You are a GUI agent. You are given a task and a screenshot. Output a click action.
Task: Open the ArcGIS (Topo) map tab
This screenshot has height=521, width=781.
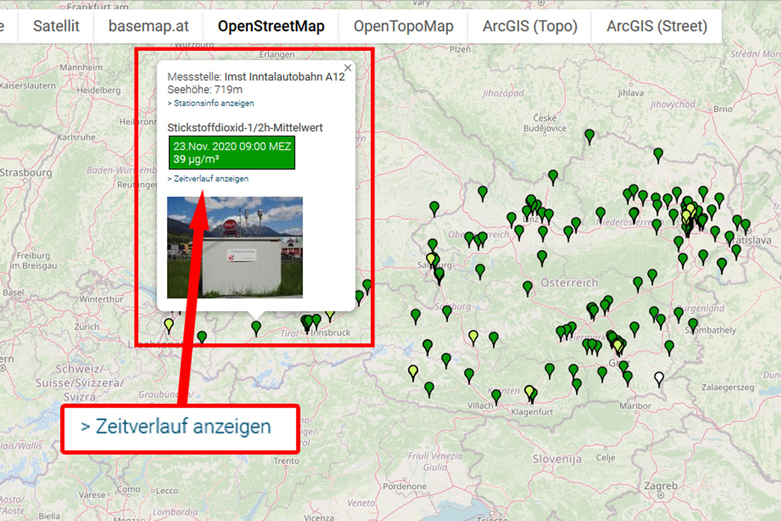[529, 26]
